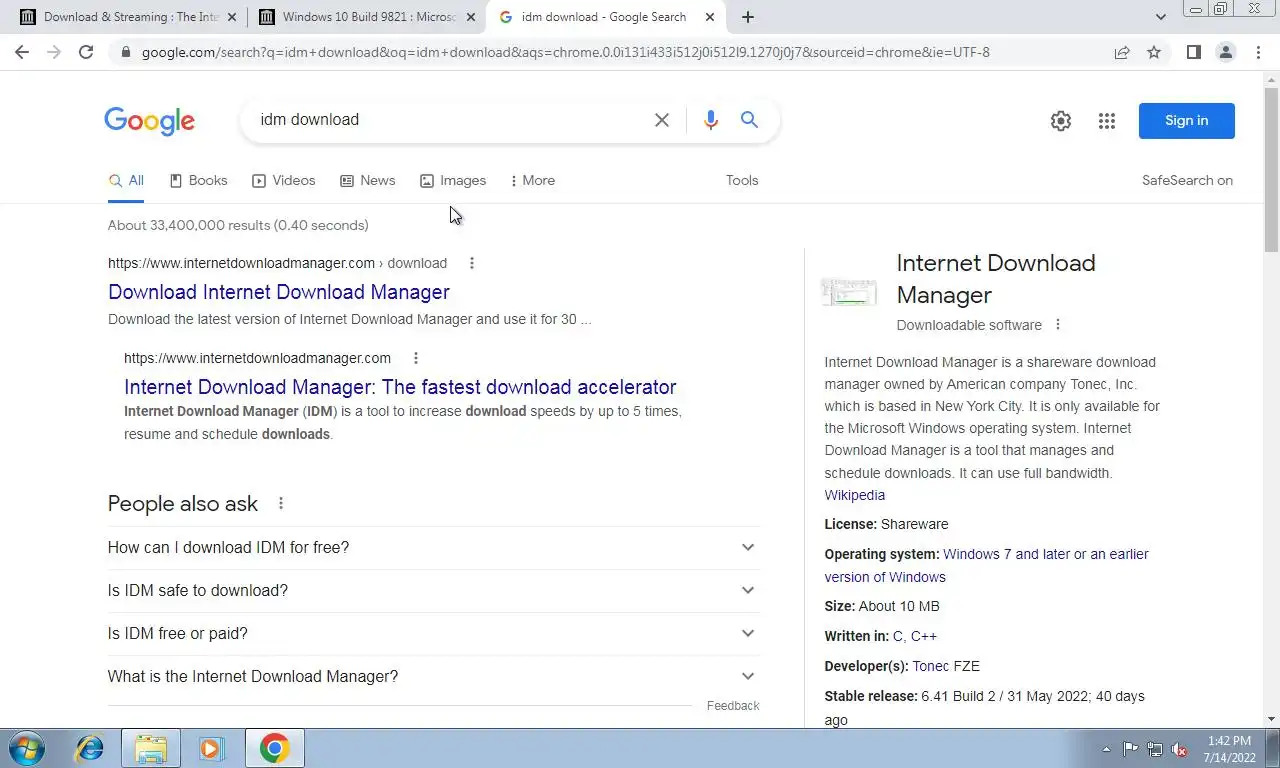1280x768 pixels.
Task: Open Windows Media Player from taskbar
Action: tap(211, 748)
